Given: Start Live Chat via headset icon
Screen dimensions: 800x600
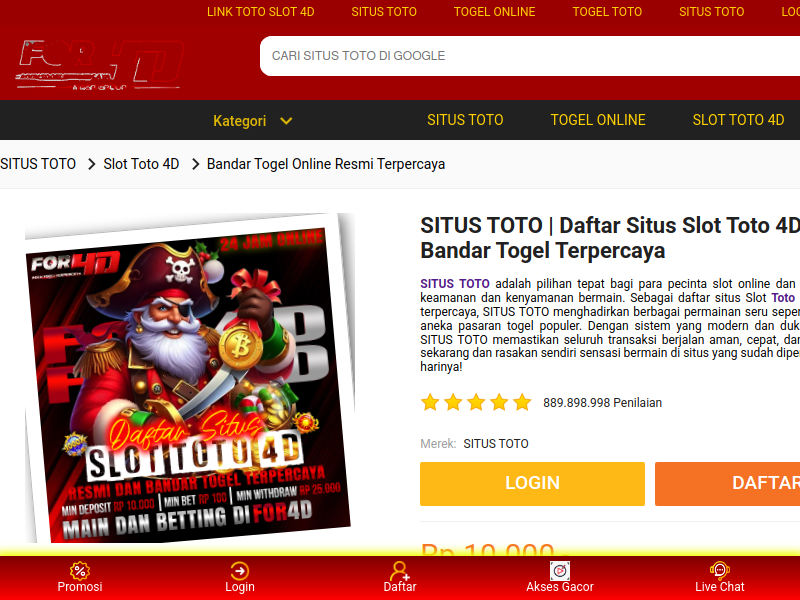Looking at the screenshot, I should pyautogui.click(x=719, y=571).
